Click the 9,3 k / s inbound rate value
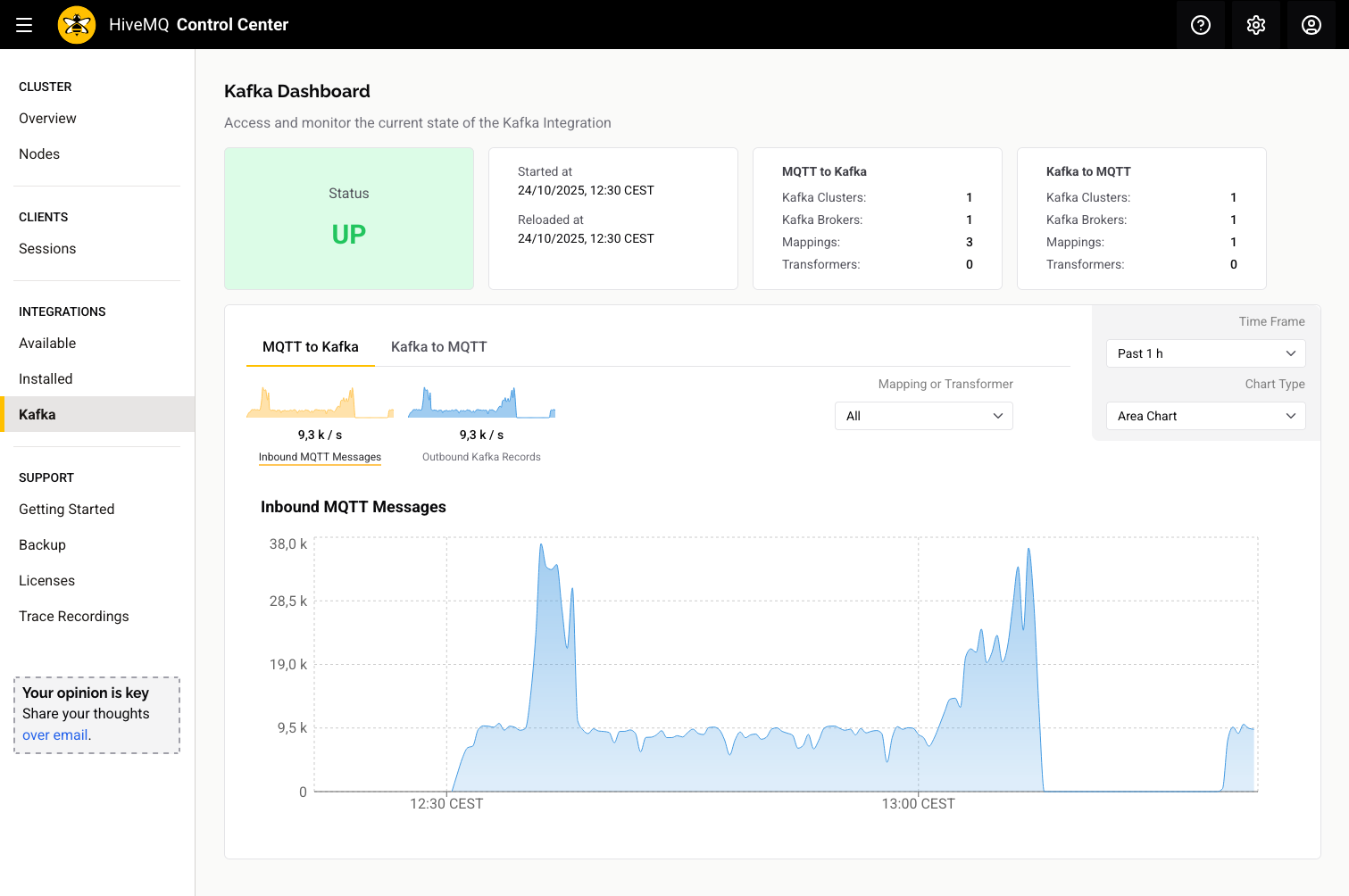The height and width of the screenshot is (896, 1349). click(x=320, y=435)
